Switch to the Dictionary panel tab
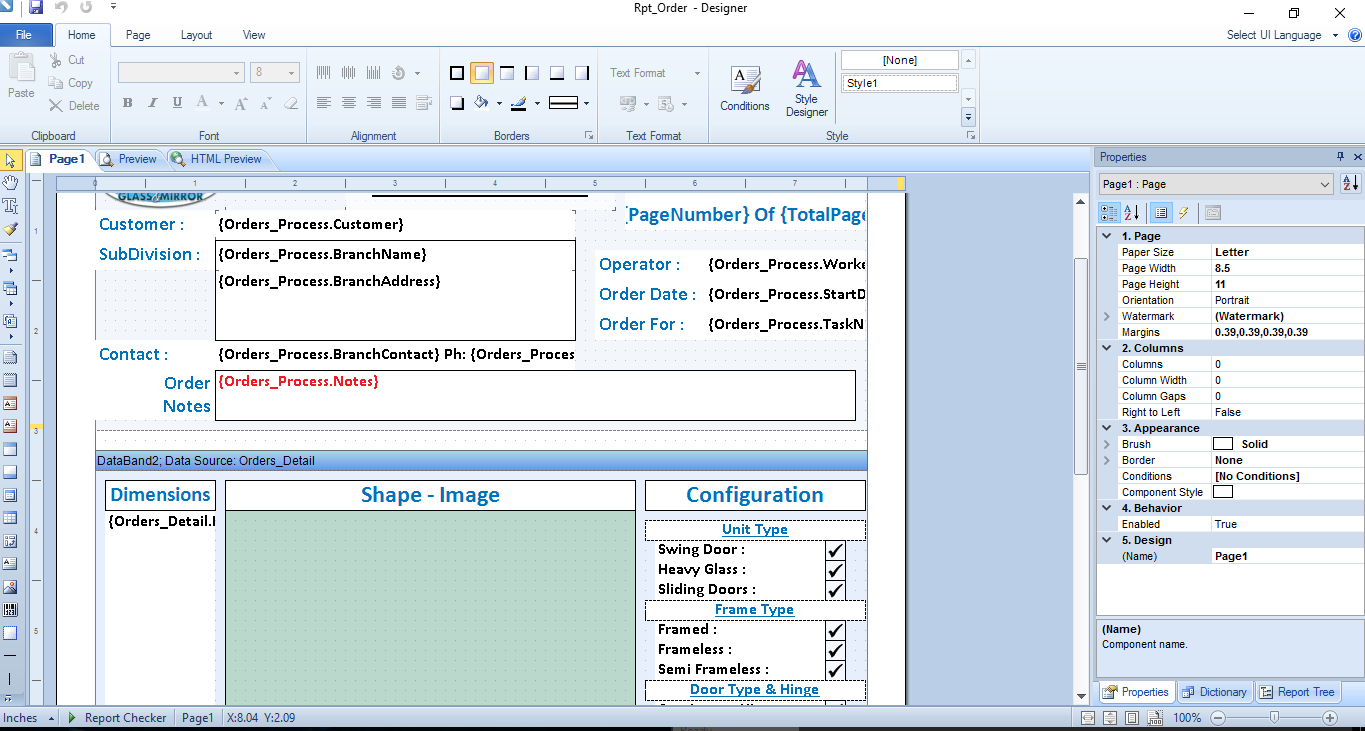Screen dimensions: 1365x731 tap(1214, 692)
